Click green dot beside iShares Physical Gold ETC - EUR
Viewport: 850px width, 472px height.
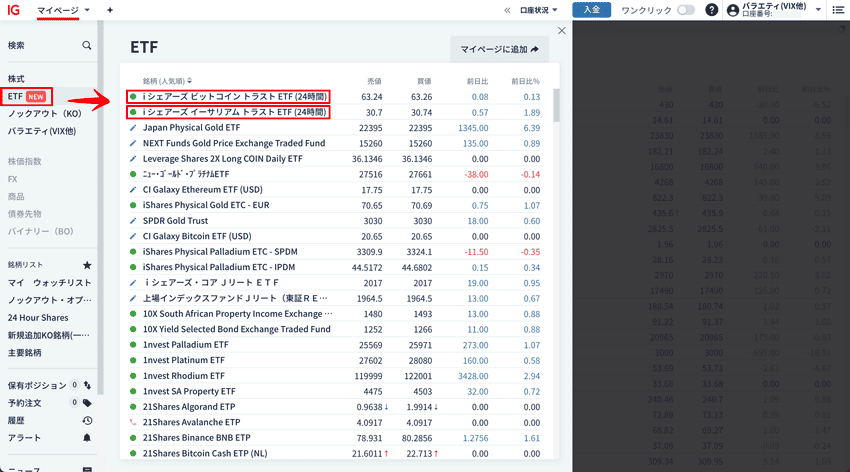pyautogui.click(x=133, y=205)
